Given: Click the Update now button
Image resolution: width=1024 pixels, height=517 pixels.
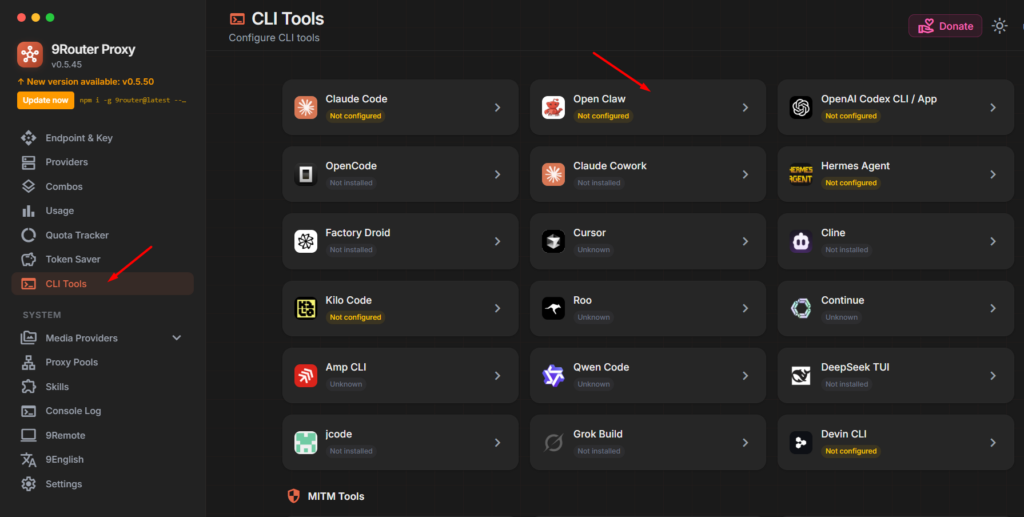Looking at the screenshot, I should (x=45, y=100).
